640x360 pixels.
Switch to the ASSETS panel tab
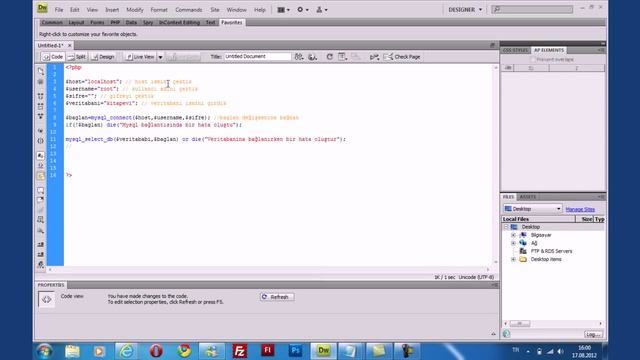point(528,197)
